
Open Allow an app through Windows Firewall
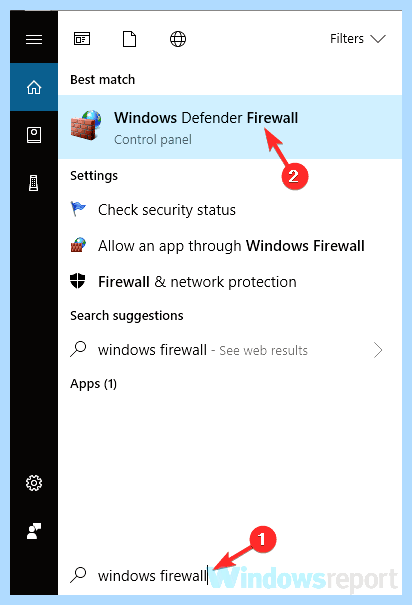click(230, 246)
